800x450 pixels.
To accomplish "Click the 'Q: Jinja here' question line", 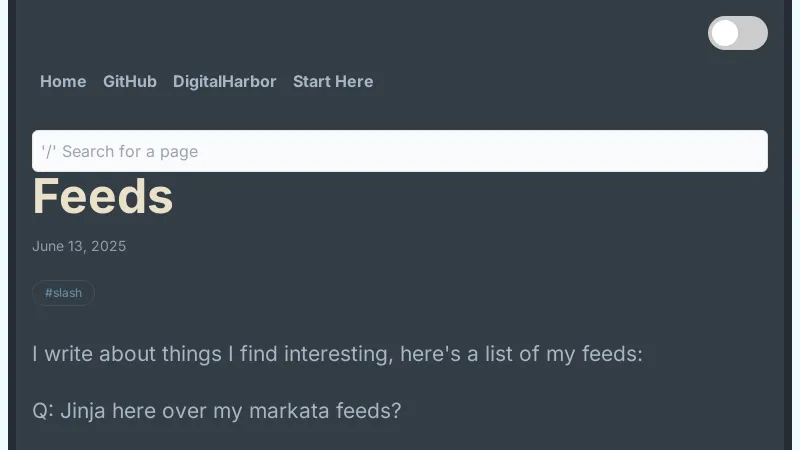I will (x=216, y=411).
